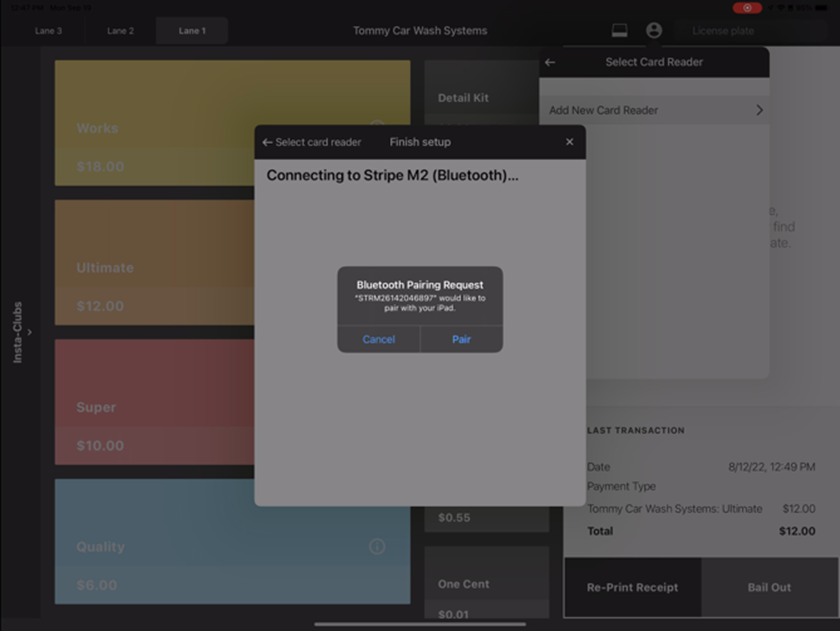Click the screen recording indicator in status bar
This screenshot has width=840, height=631.
point(747,7)
